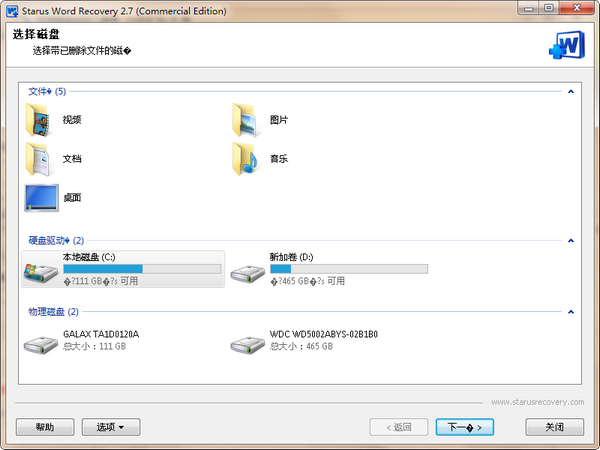Open the 选项 options dropdown
600x450 pixels.
pyautogui.click(x=110, y=427)
